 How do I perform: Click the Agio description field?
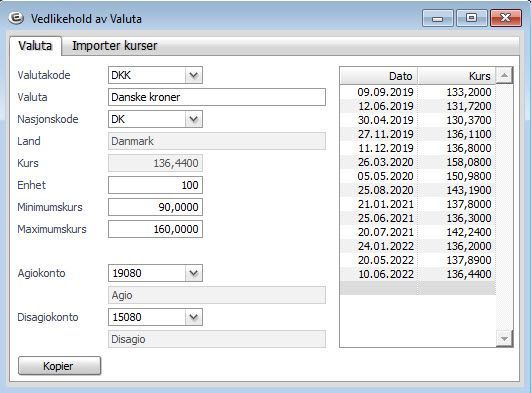[217, 295]
